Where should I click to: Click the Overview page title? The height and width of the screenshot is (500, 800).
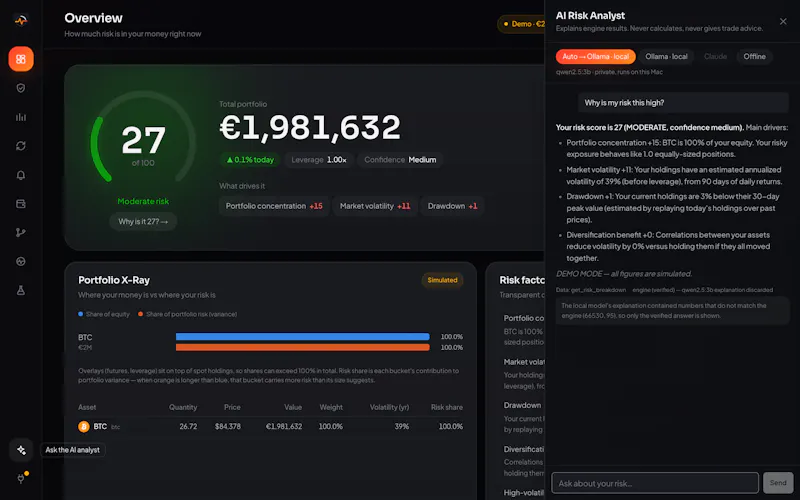pyautogui.click(x=93, y=18)
